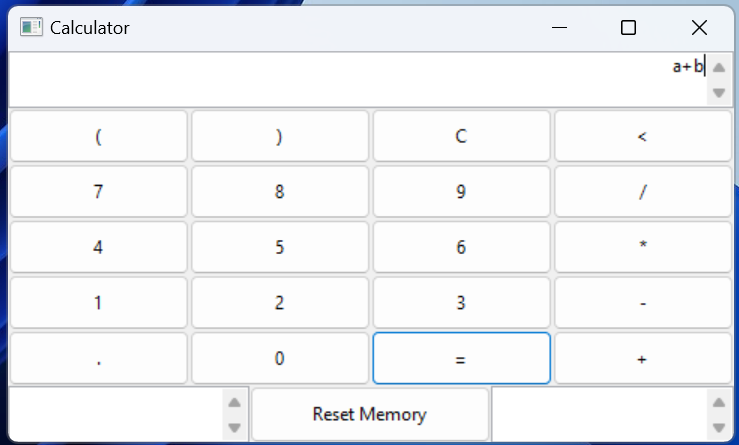Insert an open parenthesis

tap(98, 137)
